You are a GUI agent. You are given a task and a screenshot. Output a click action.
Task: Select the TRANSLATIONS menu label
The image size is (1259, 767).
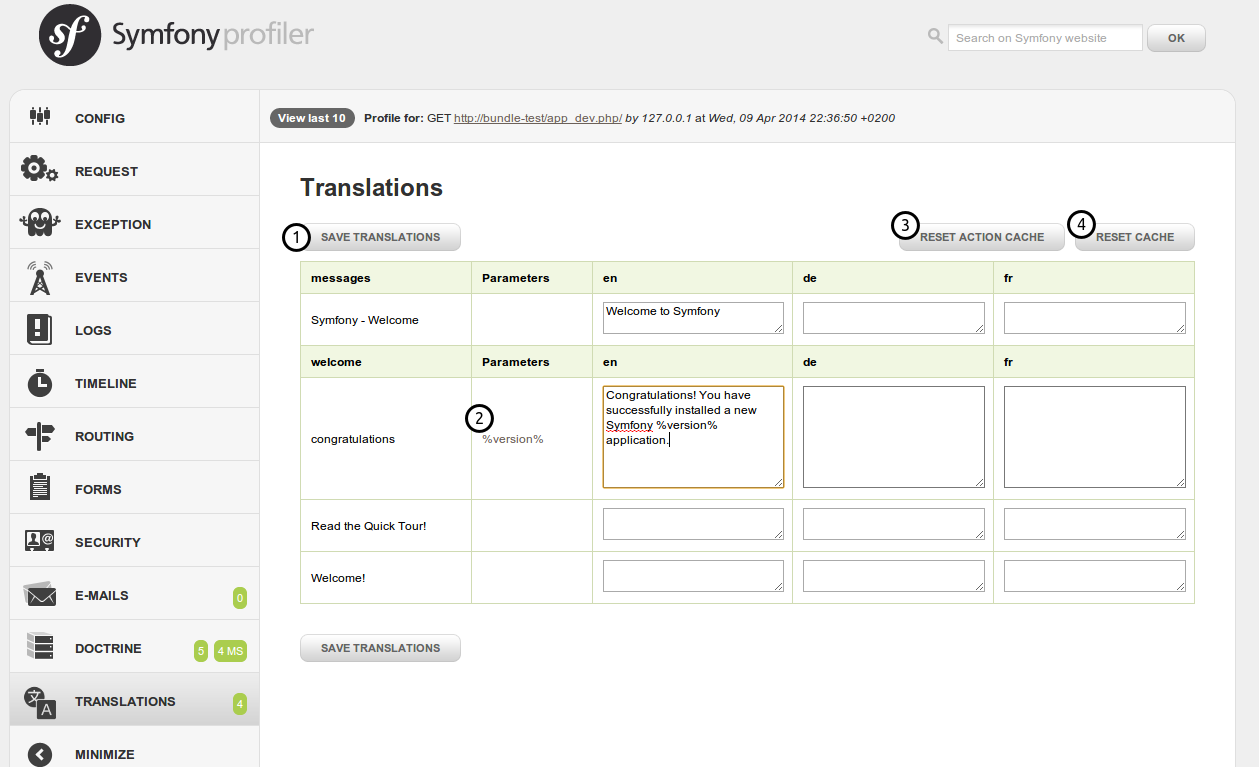coord(125,701)
